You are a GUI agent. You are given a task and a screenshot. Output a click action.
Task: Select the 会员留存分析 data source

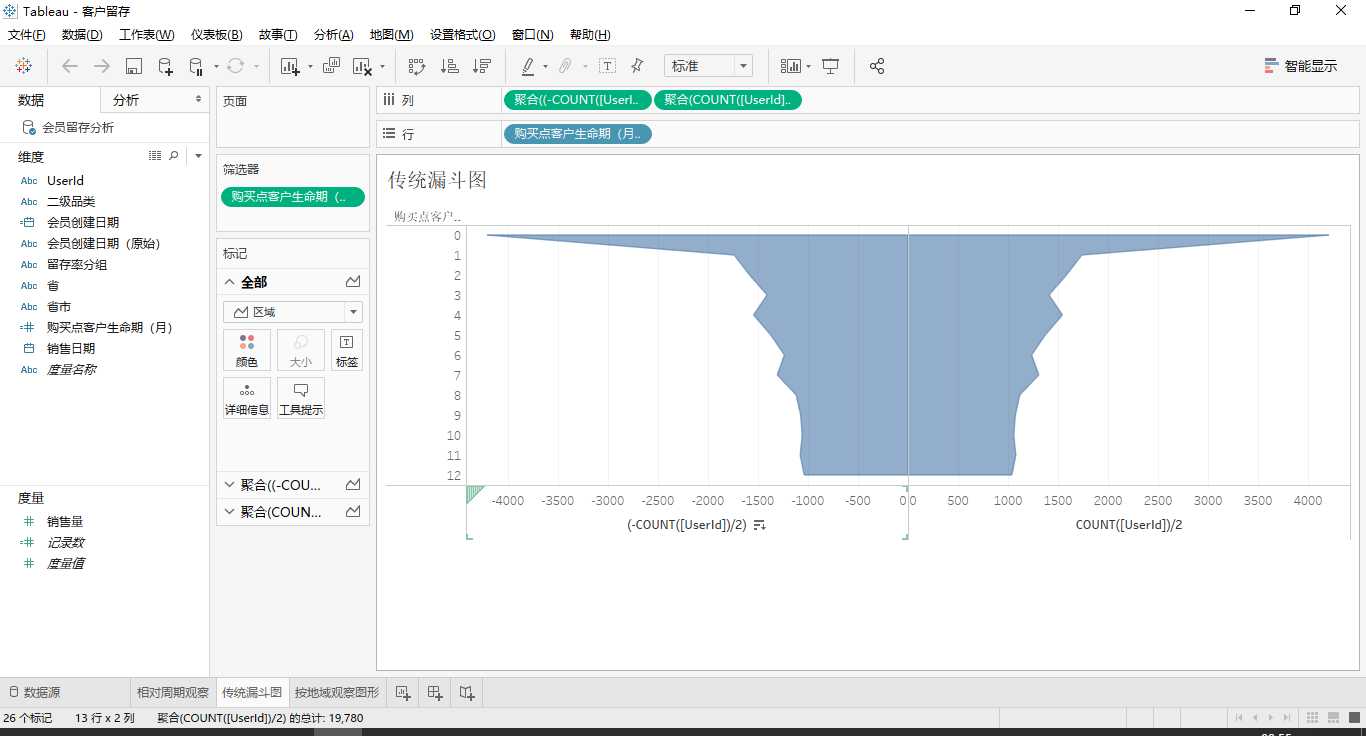pos(78,128)
